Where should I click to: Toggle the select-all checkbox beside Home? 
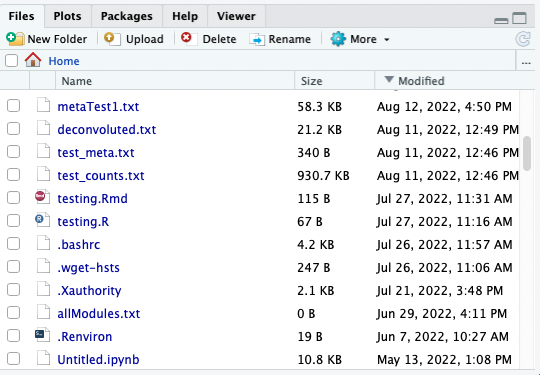pos(11,61)
